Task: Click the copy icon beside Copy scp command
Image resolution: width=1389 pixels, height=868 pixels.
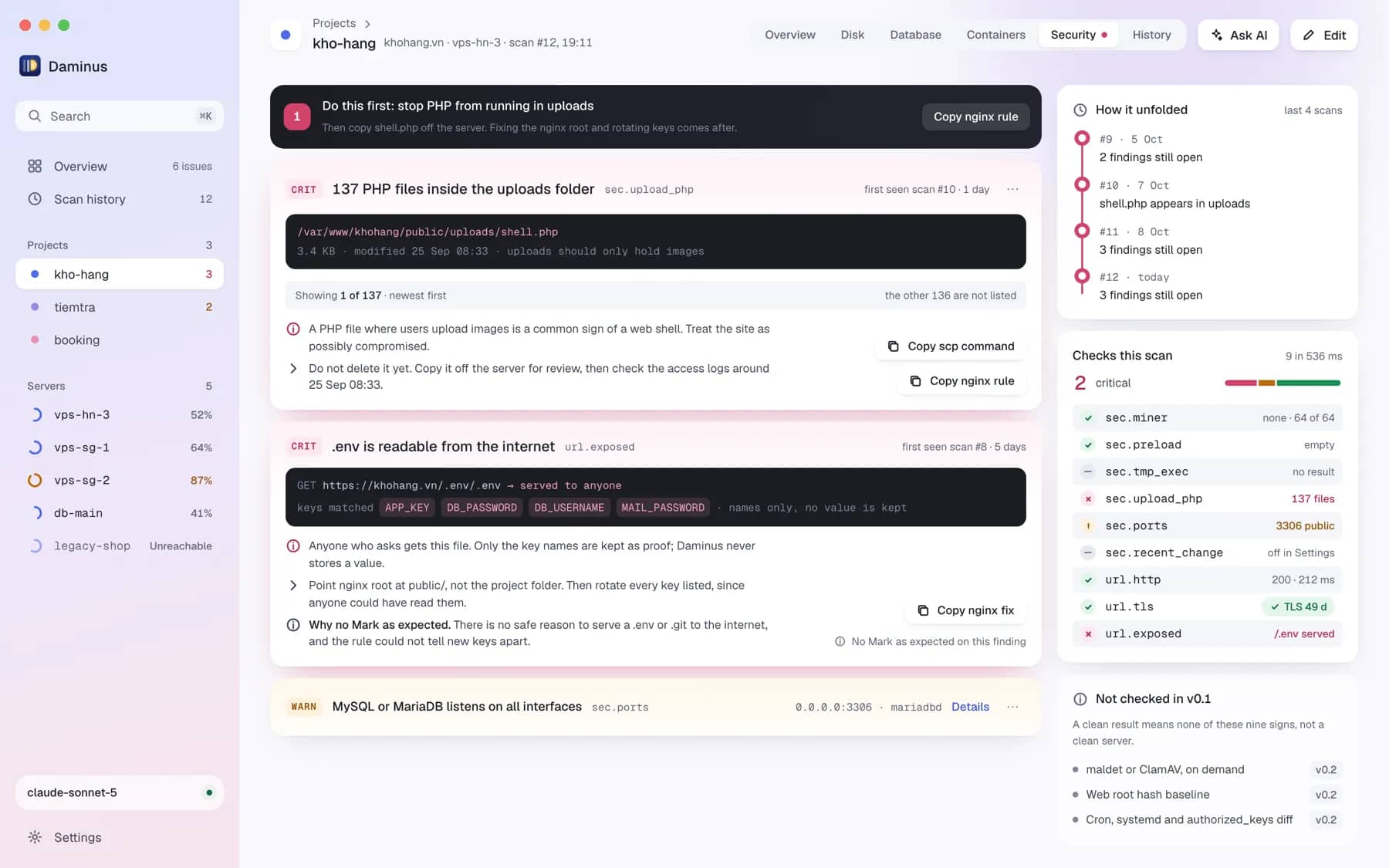Action: (894, 346)
